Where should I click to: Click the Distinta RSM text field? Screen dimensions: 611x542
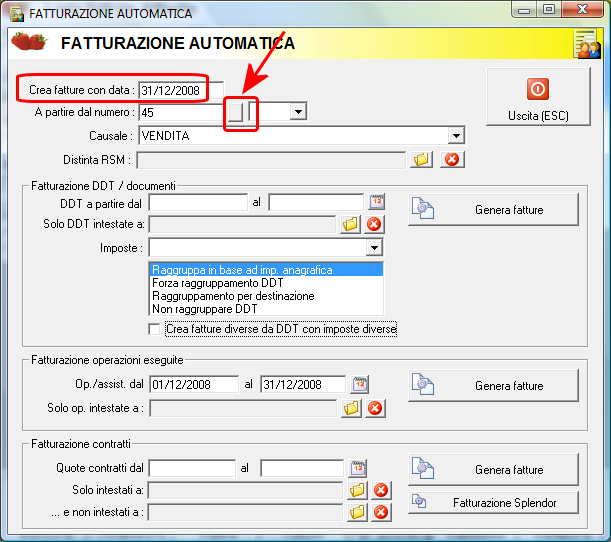coord(271,160)
